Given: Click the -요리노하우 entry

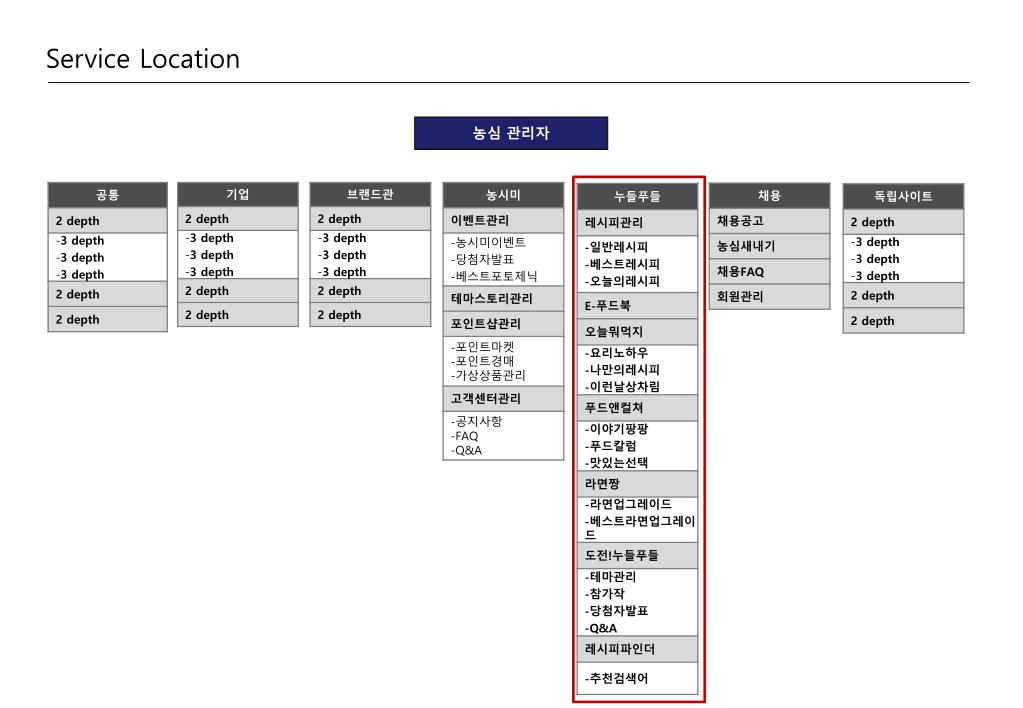Looking at the screenshot, I should click(x=616, y=353).
